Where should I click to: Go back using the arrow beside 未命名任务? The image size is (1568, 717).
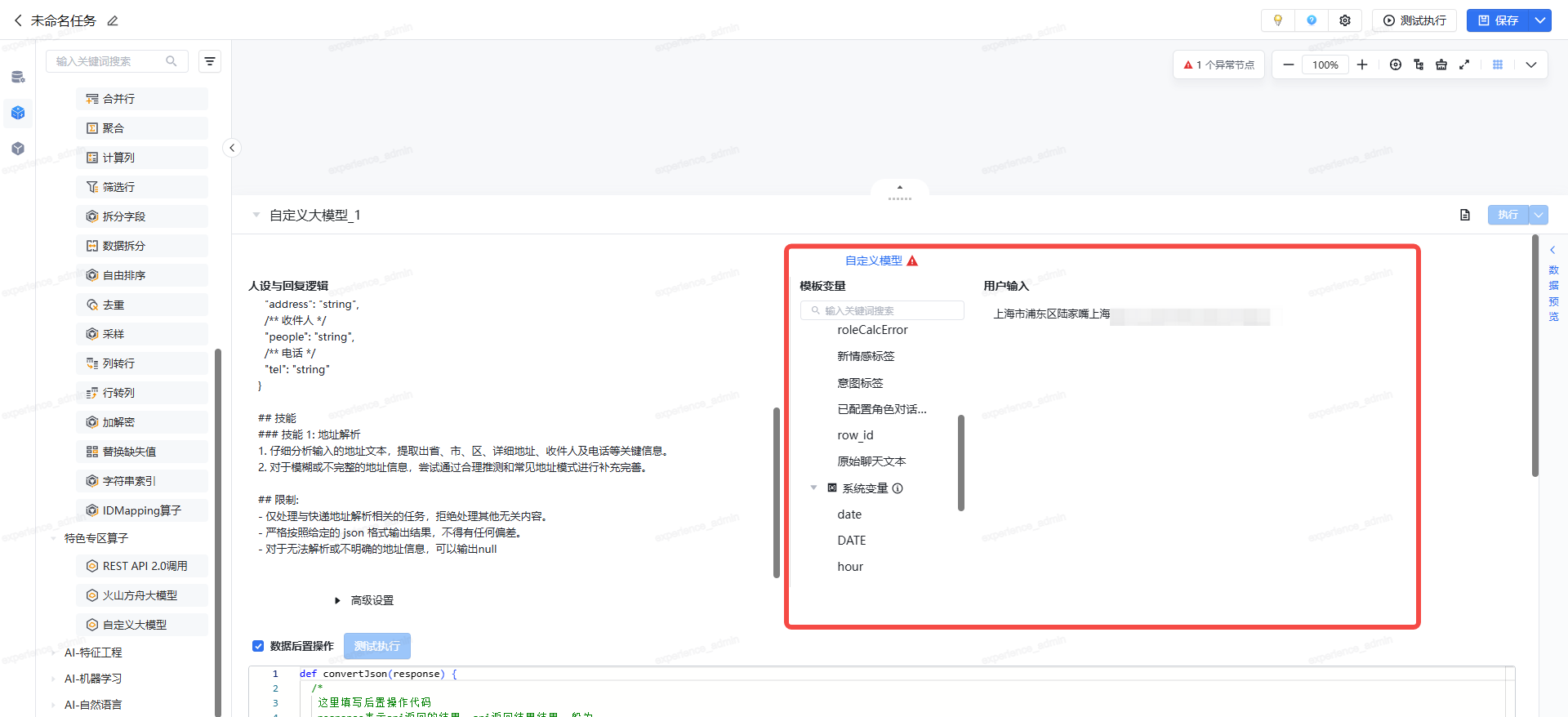tap(18, 20)
